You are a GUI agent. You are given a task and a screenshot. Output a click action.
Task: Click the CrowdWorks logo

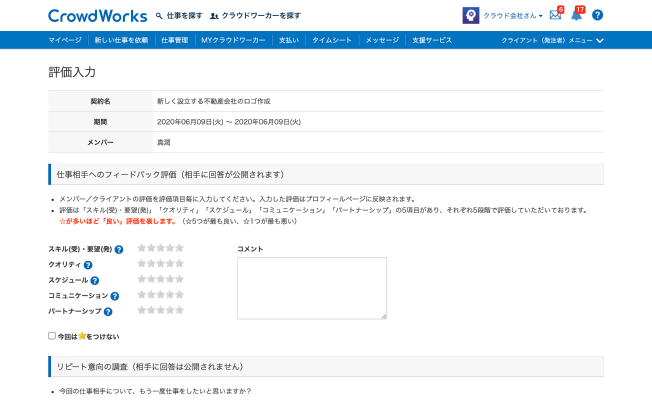click(96, 16)
